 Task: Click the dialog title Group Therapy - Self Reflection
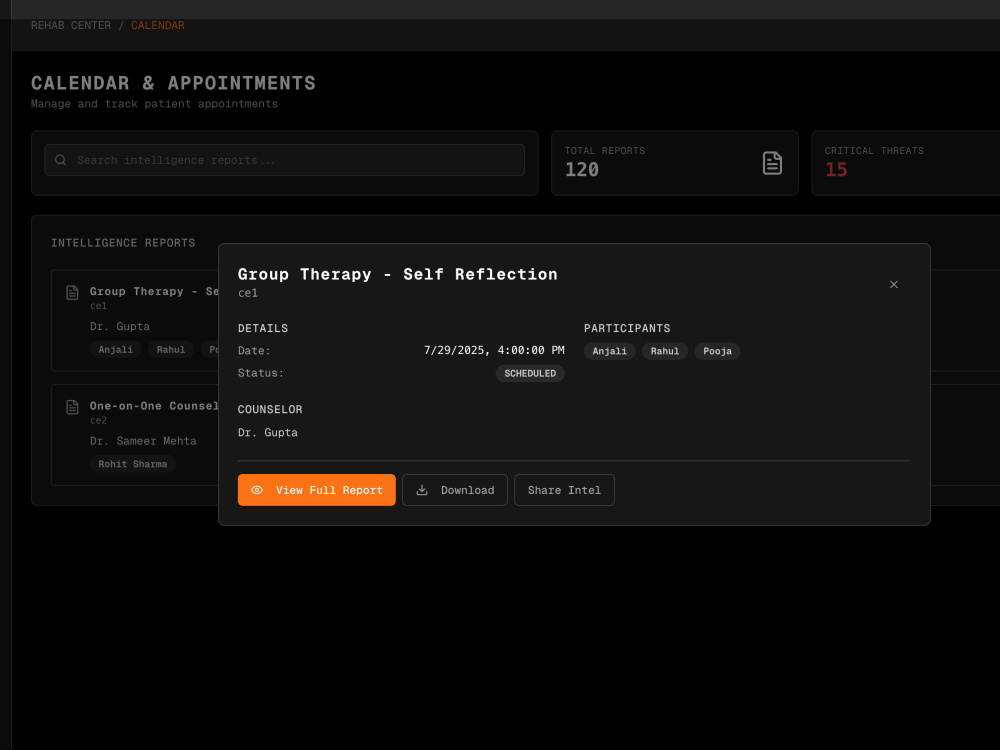pos(397,274)
